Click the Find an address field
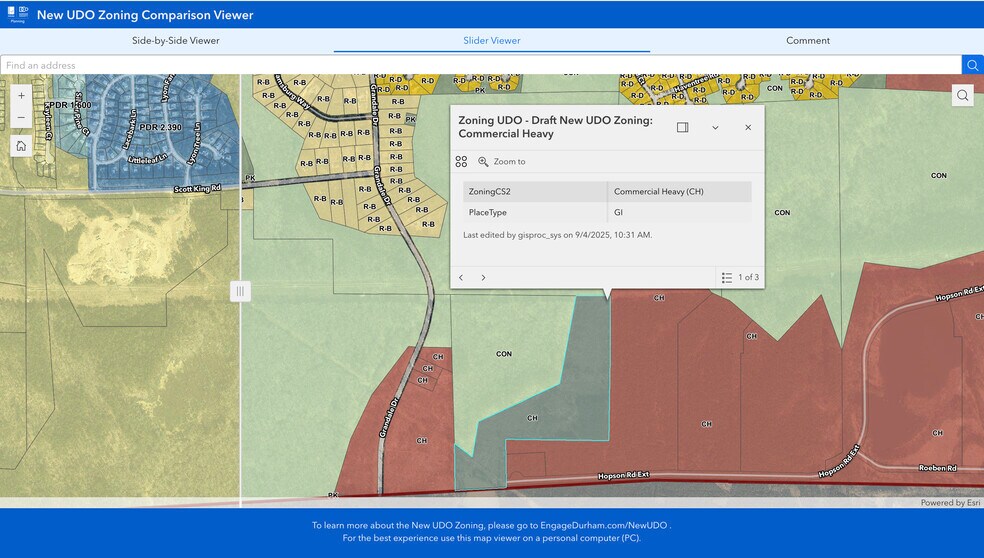 480,65
